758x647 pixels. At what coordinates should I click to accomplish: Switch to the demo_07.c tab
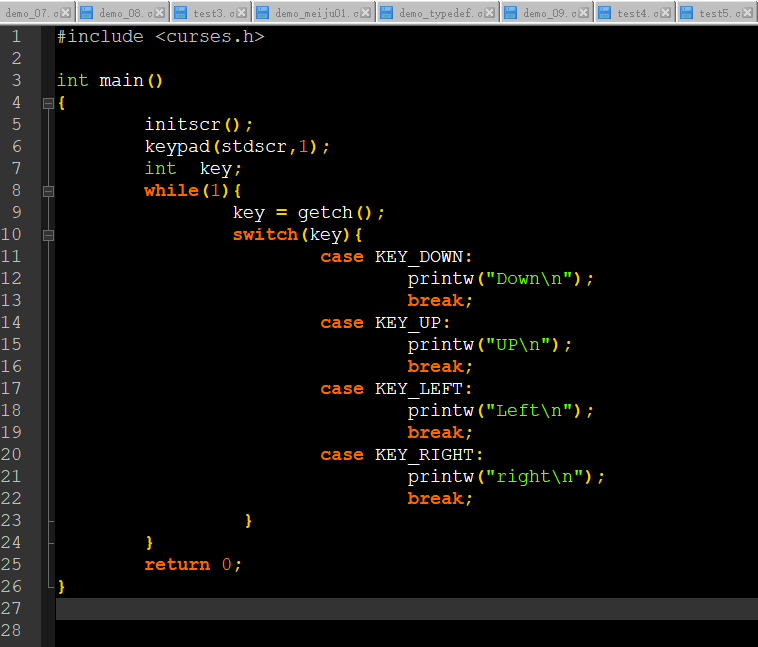[31, 13]
